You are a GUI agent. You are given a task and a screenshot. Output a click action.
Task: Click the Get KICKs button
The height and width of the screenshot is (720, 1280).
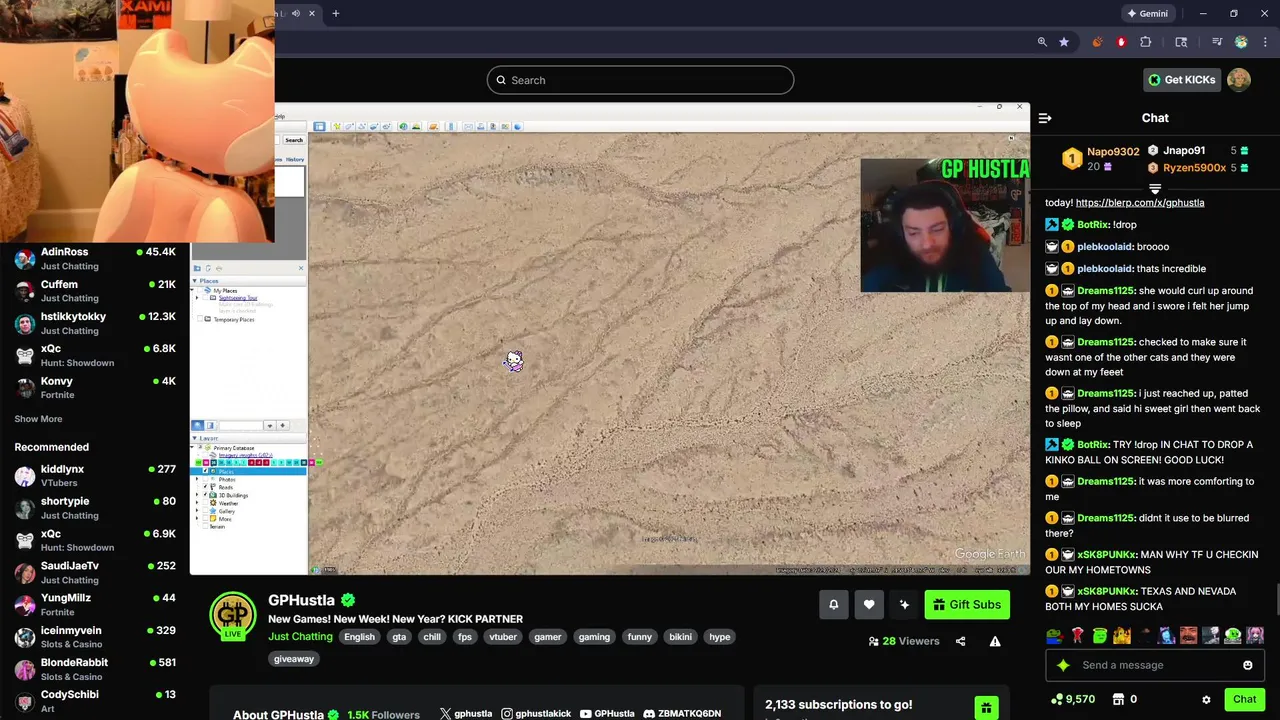[1181, 80]
